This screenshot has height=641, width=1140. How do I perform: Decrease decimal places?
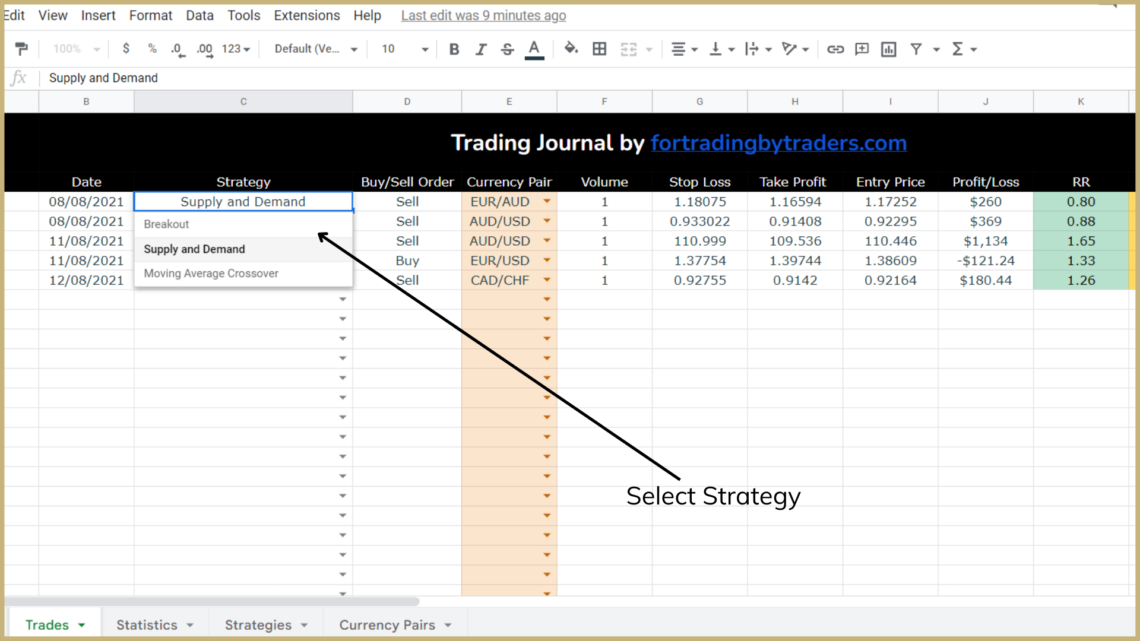177,48
